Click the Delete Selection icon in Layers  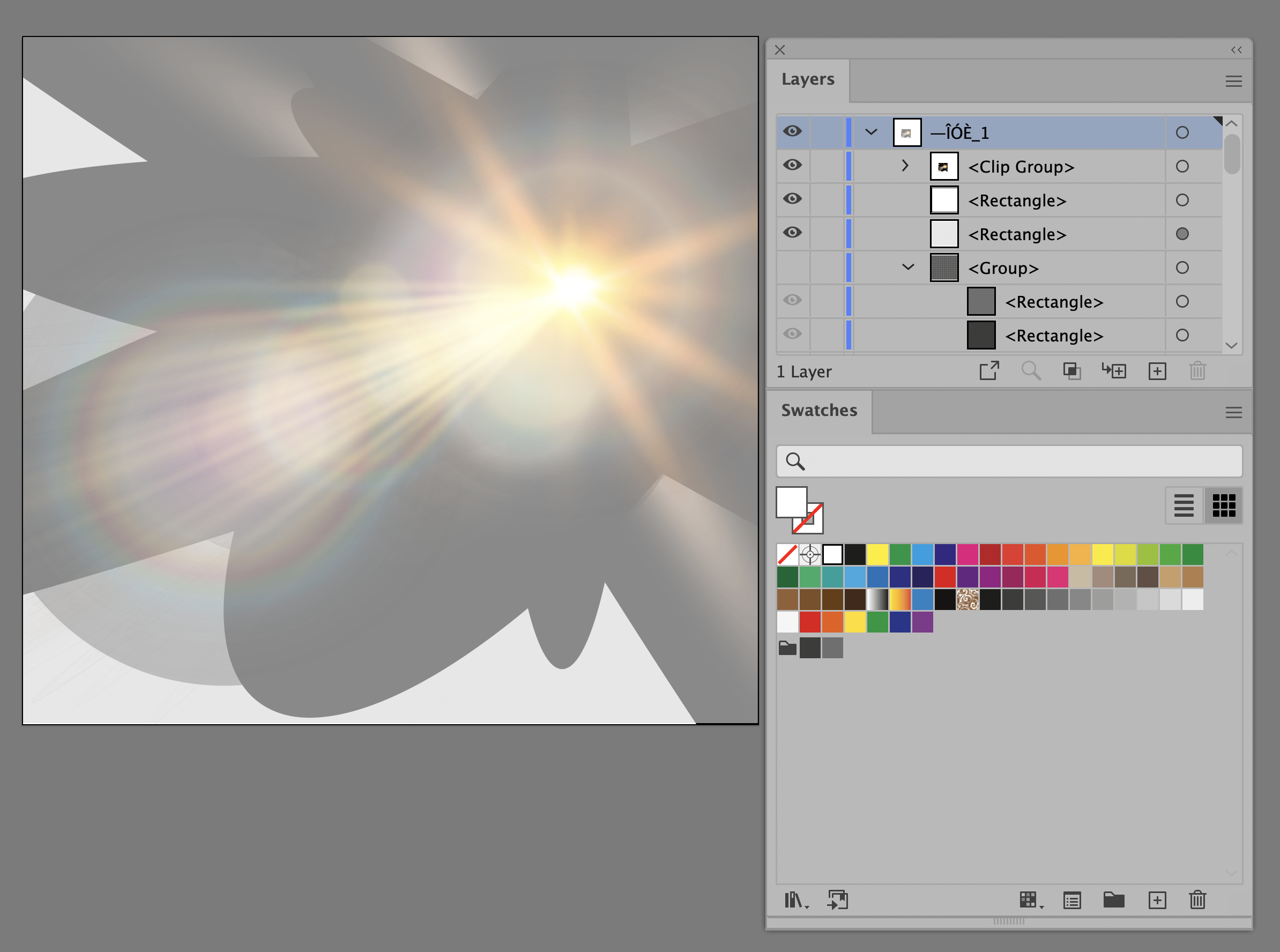1198,372
